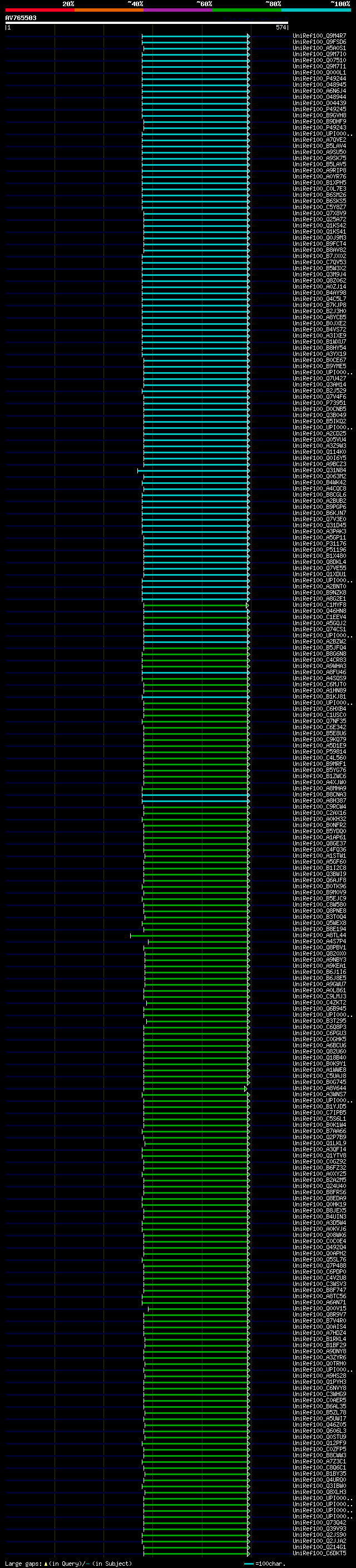Select hit UniRef100_C5Y8Z7

[x=319, y=207]
